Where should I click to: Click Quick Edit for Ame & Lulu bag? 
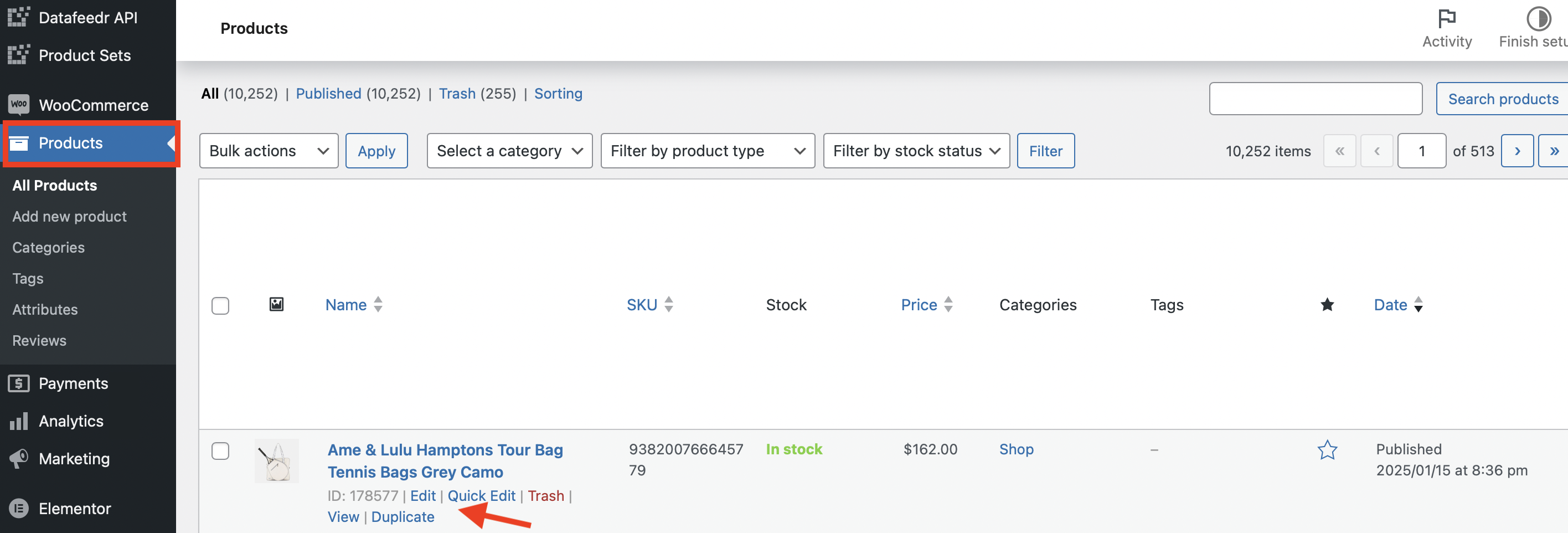(x=482, y=496)
